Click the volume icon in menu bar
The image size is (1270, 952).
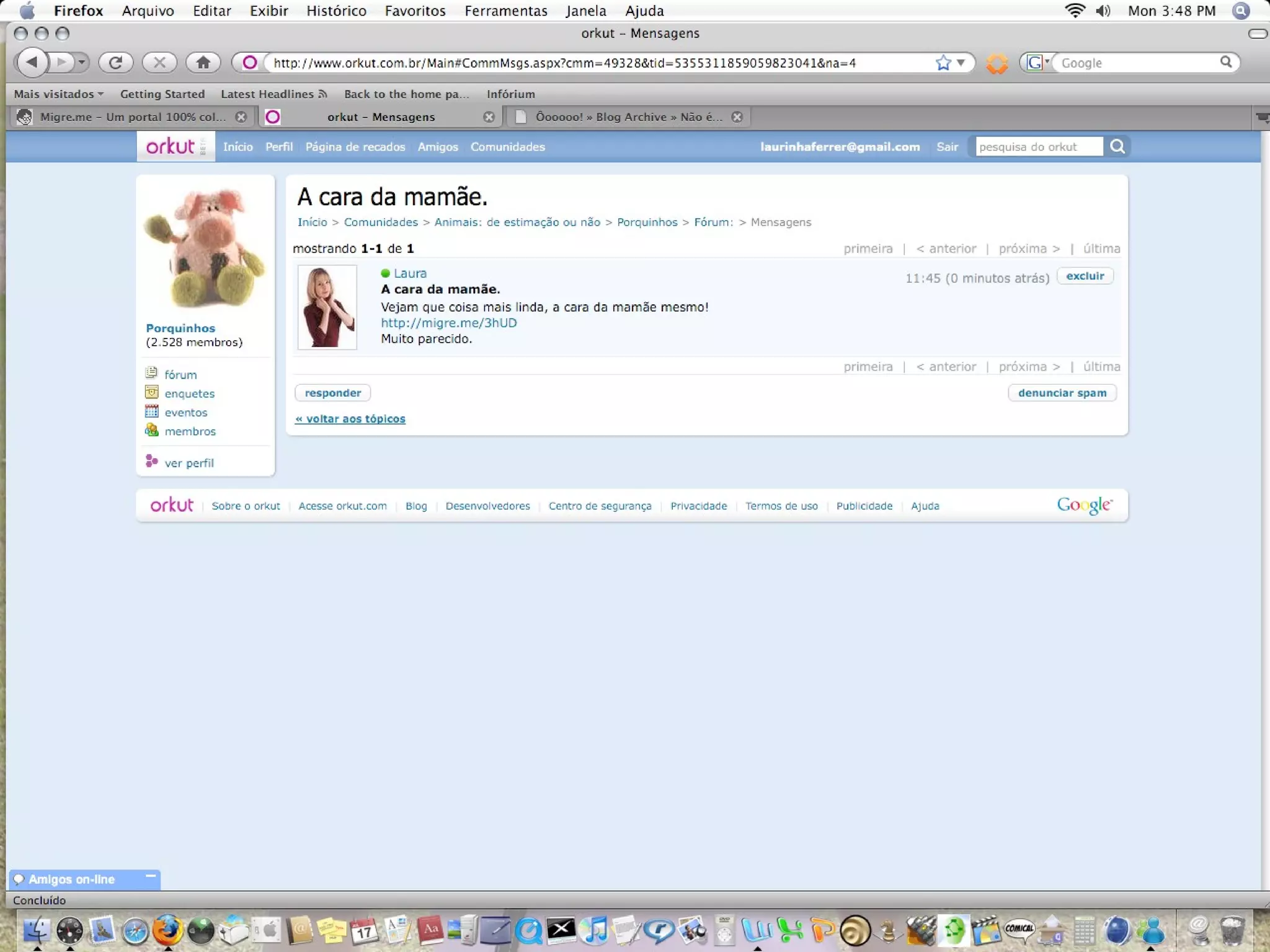1103,11
